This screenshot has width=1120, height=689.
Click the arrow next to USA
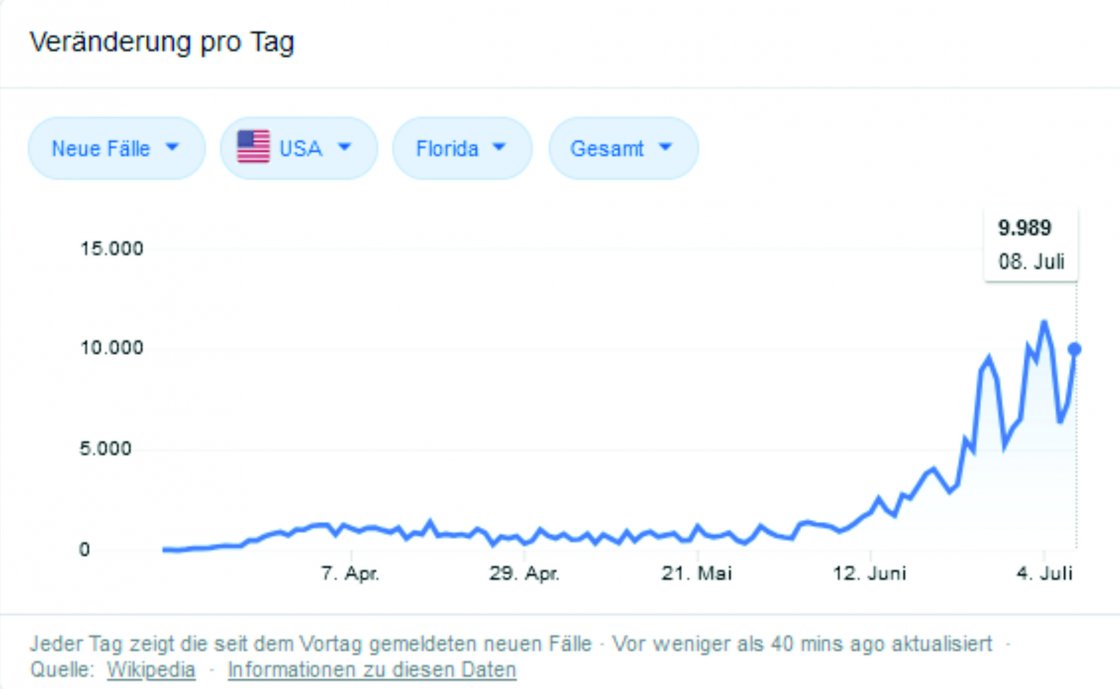345,148
